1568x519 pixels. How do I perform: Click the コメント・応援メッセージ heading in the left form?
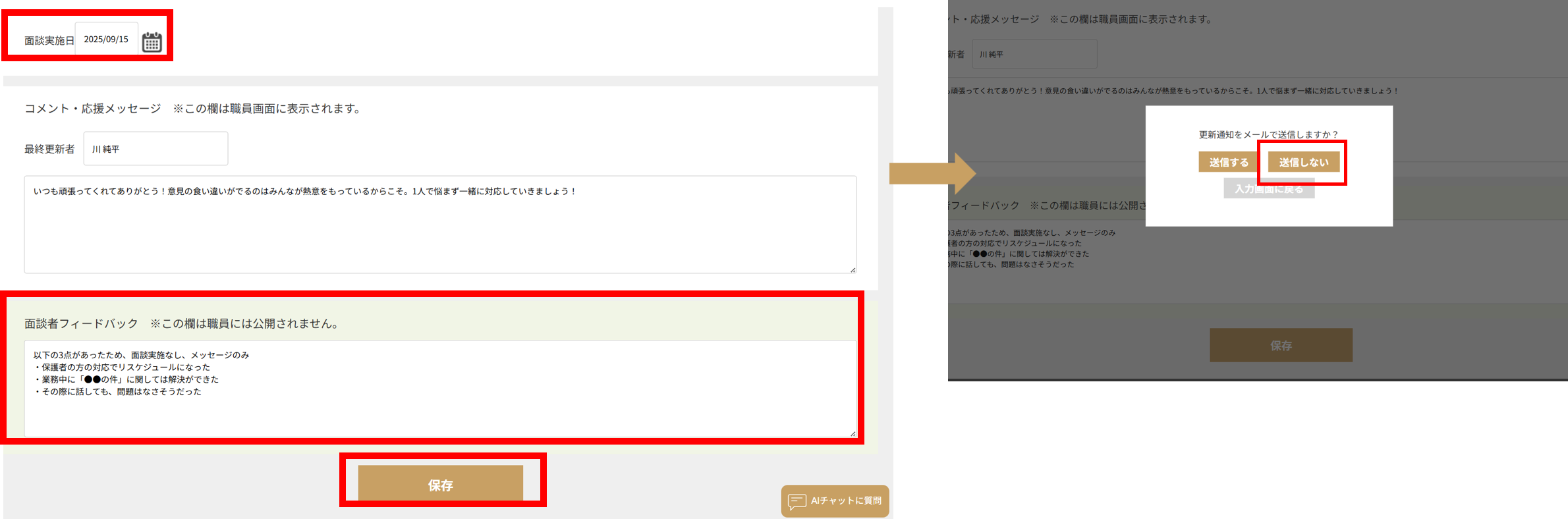(x=92, y=109)
